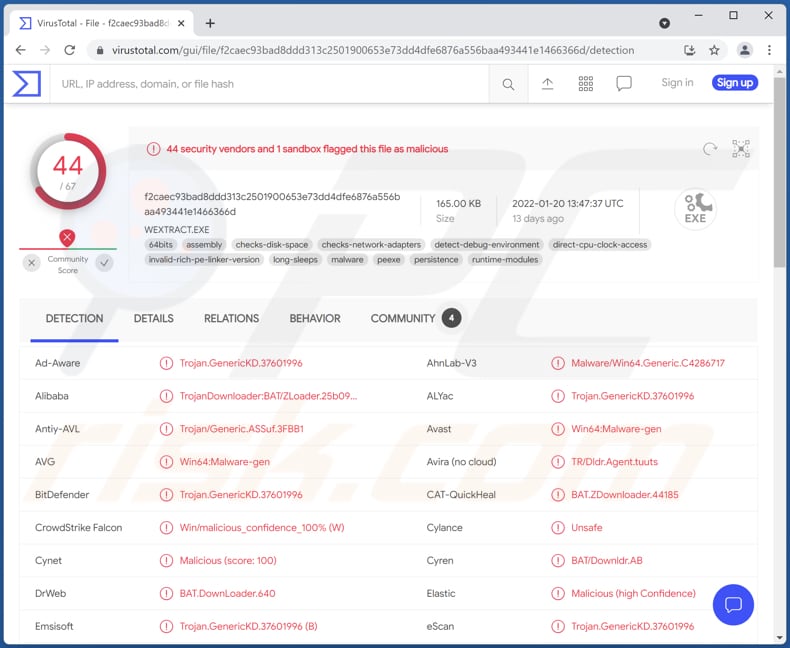
Task: Open the apps grid icon
Action: coord(585,84)
